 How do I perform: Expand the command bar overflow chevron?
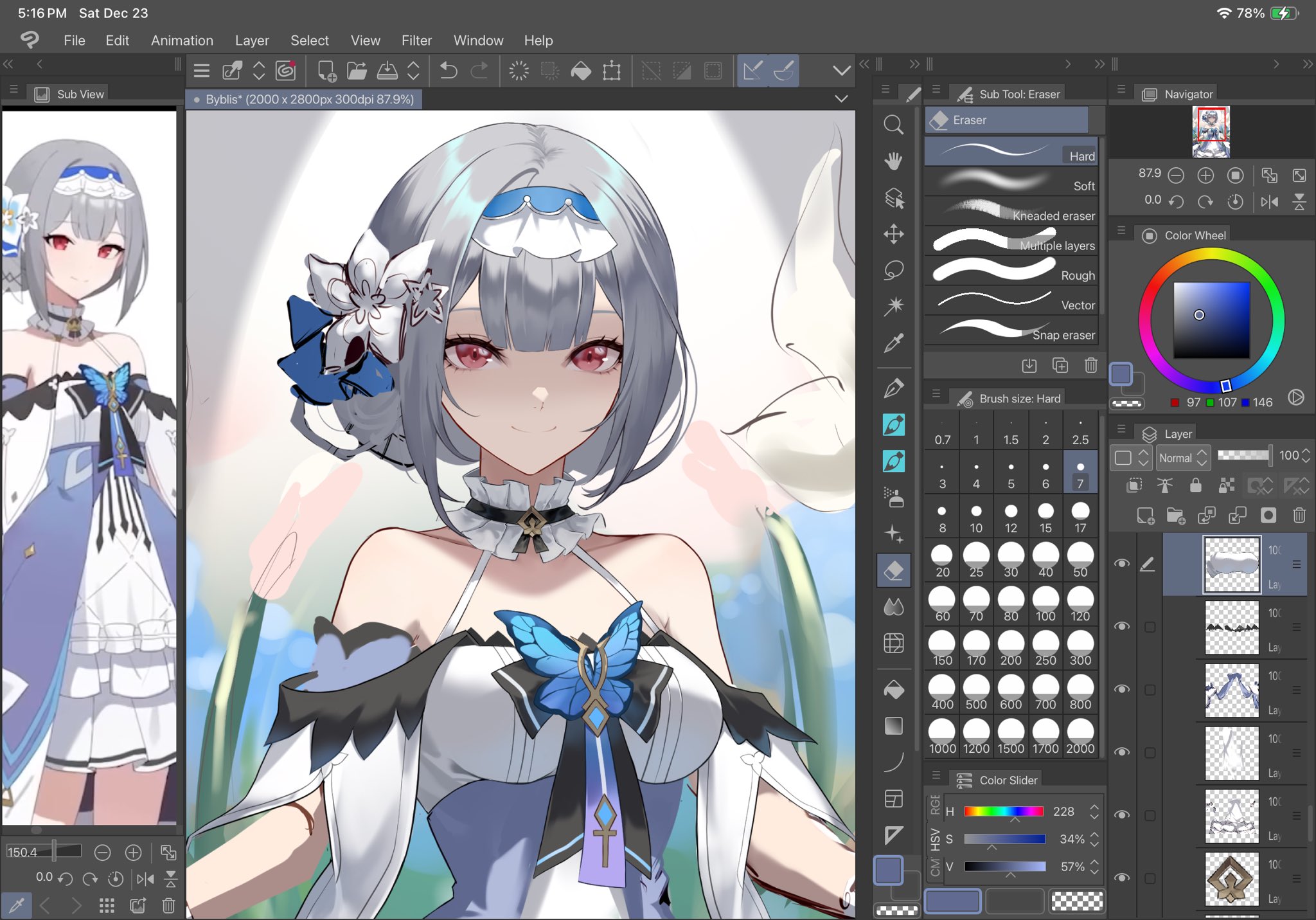(x=841, y=71)
